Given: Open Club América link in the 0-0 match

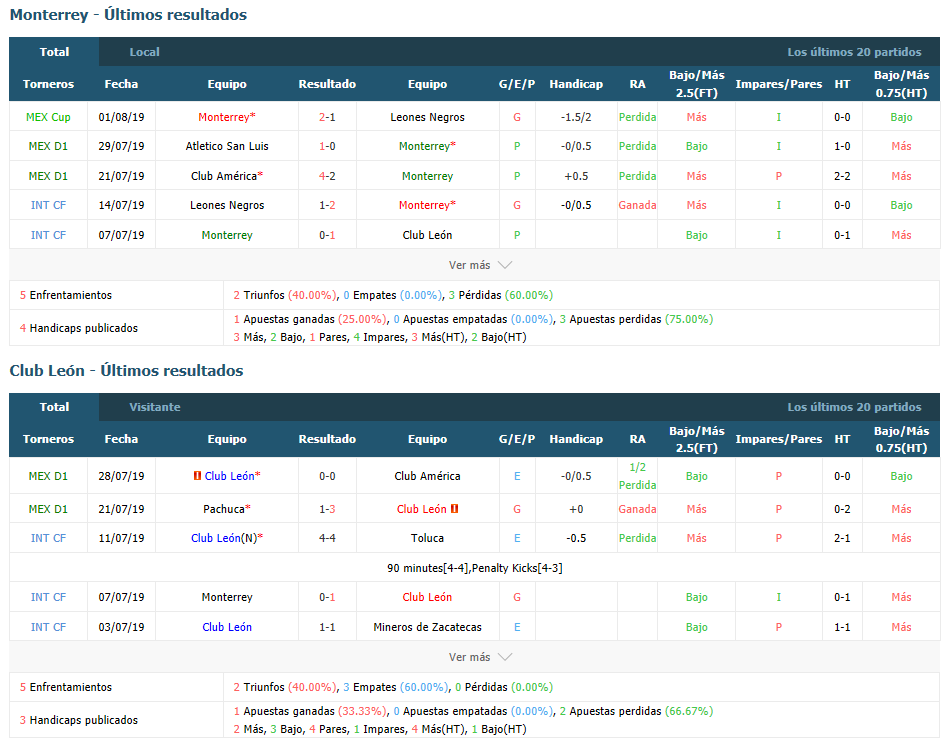Looking at the screenshot, I should (x=427, y=476).
